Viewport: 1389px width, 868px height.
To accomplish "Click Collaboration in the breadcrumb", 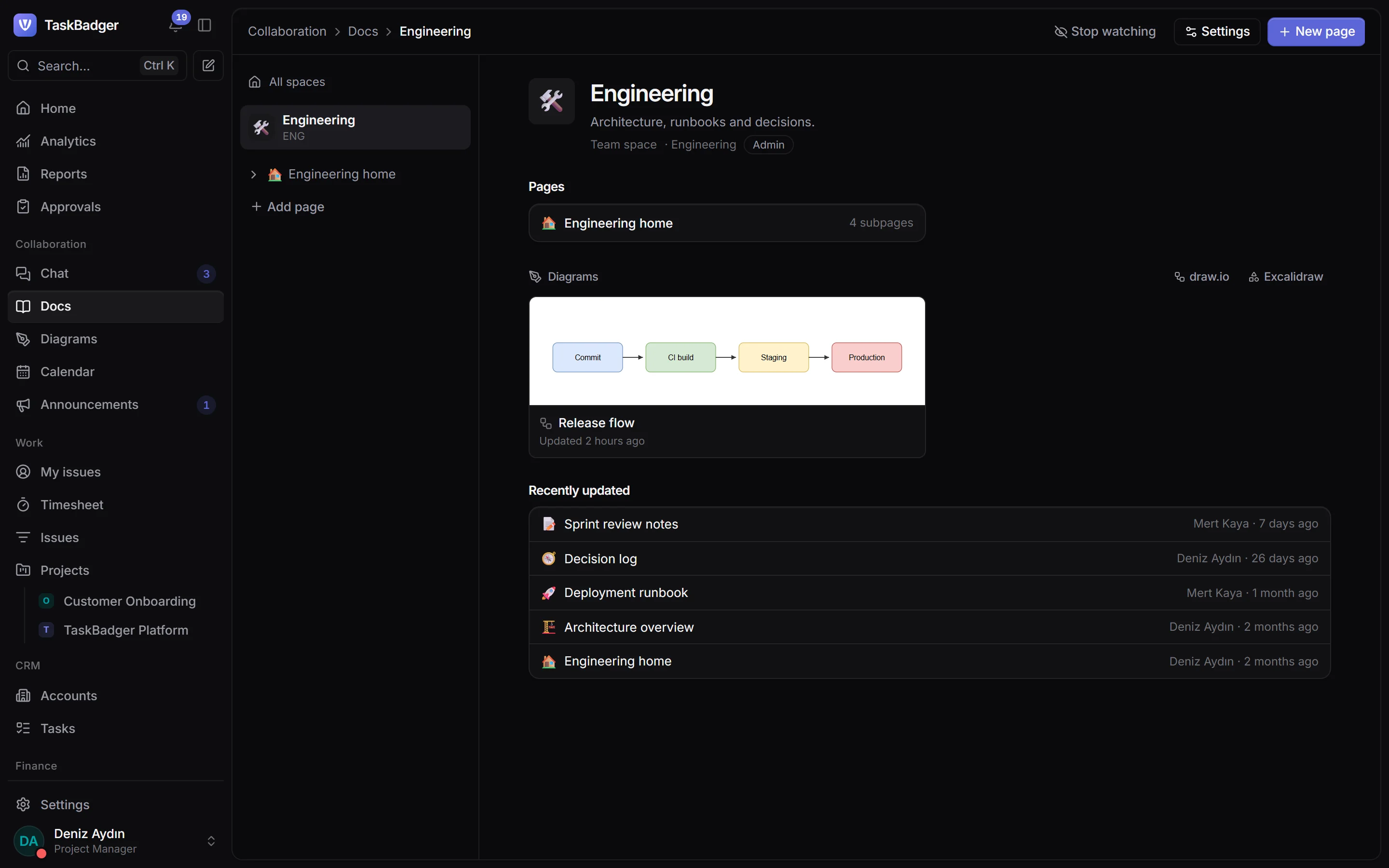I will [287, 31].
